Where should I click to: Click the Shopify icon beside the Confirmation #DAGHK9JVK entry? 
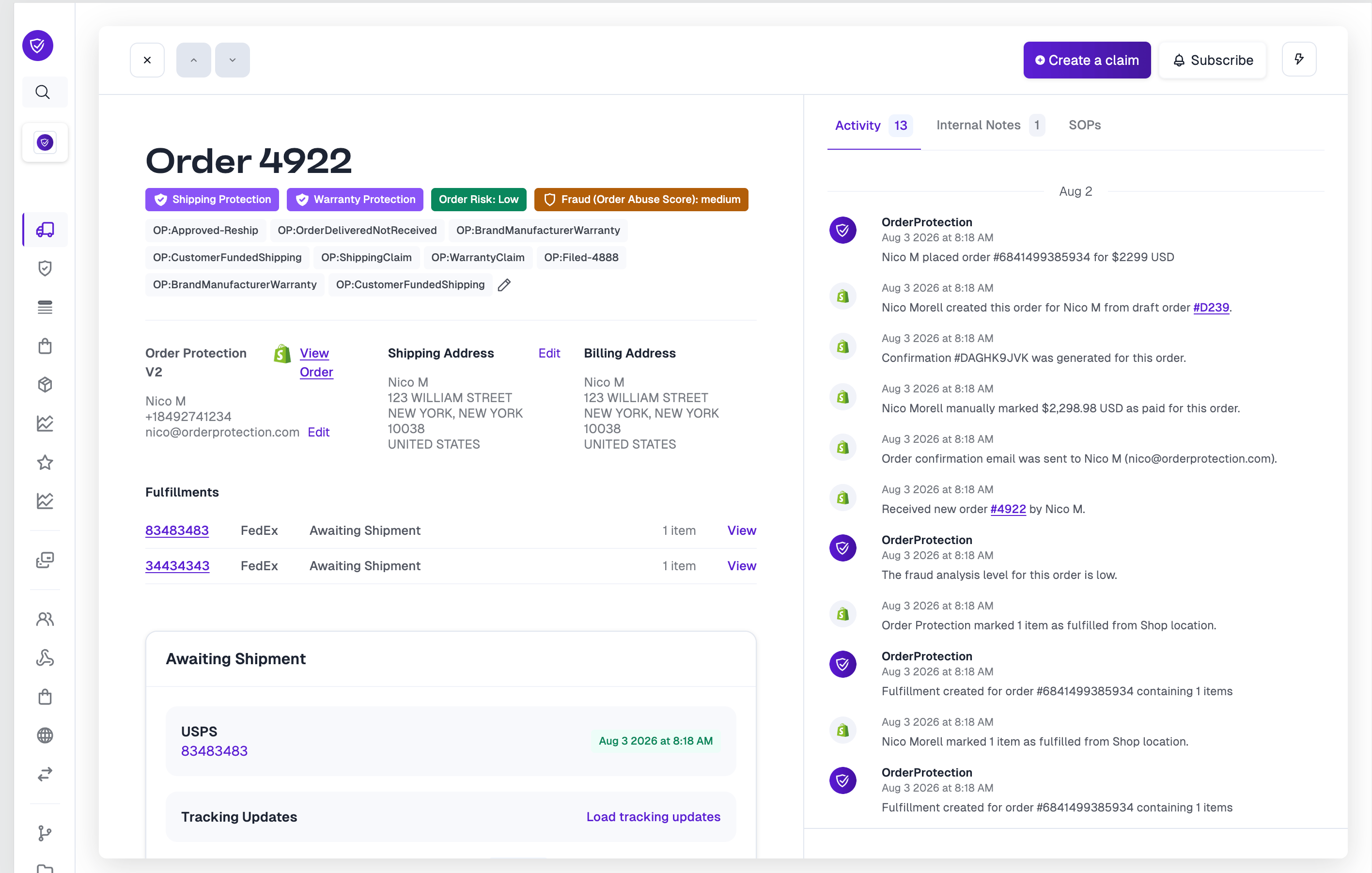(842, 346)
